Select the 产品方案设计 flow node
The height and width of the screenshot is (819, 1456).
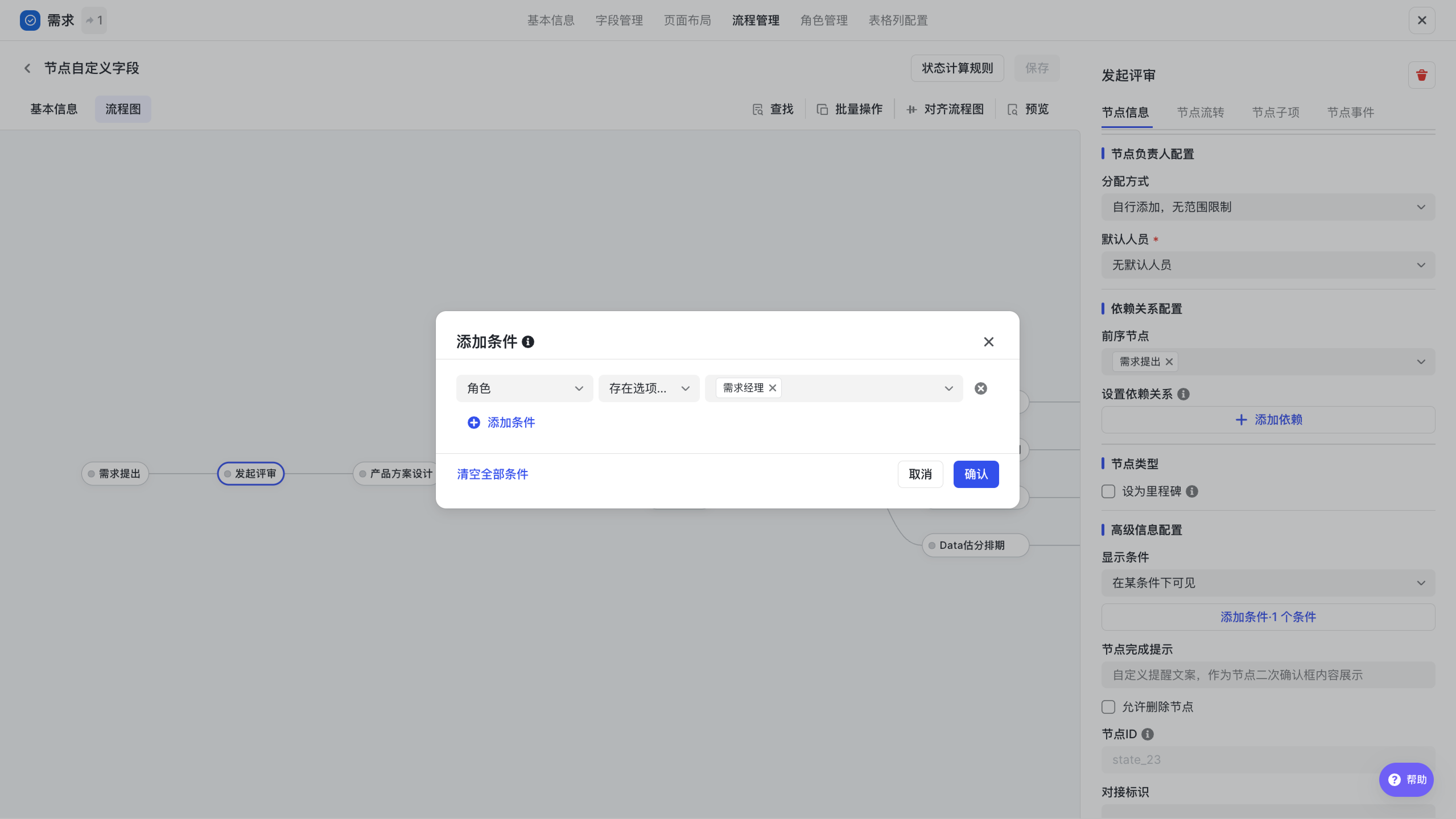pos(395,474)
